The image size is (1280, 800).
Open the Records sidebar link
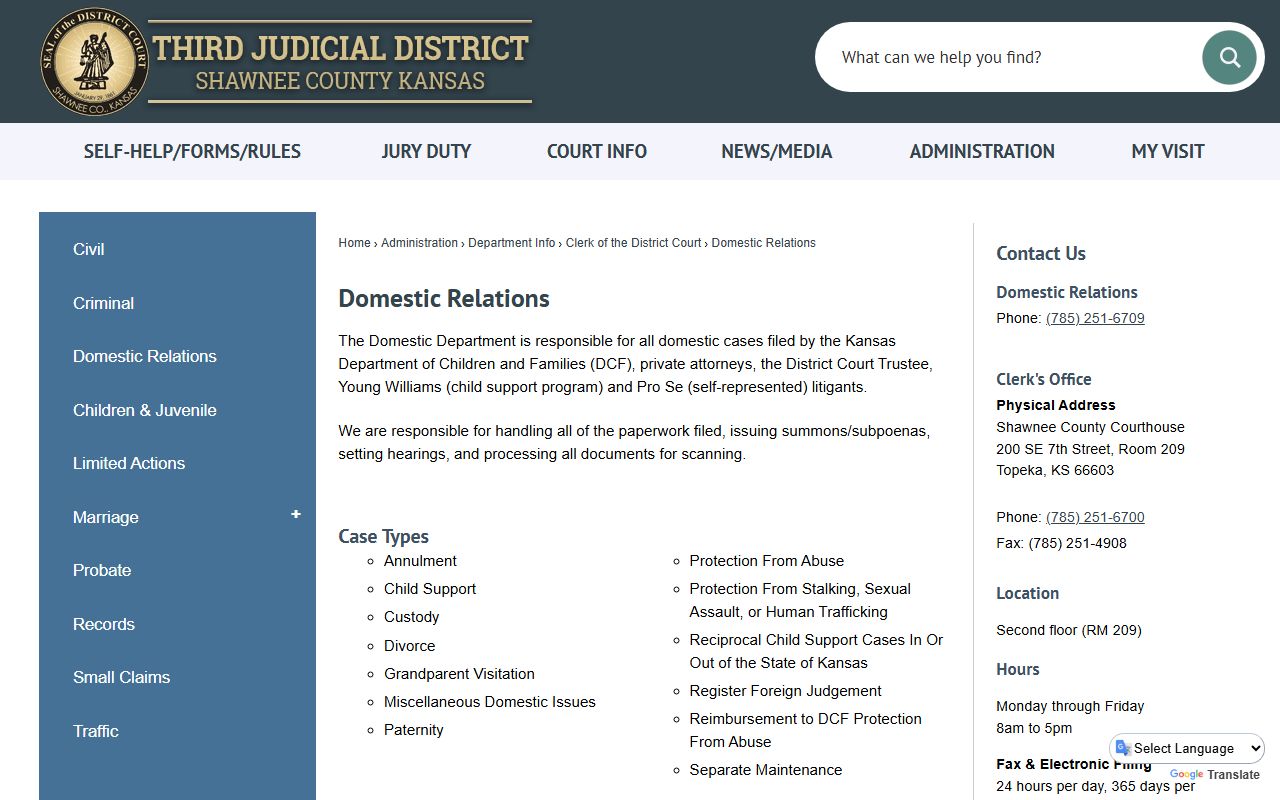[x=104, y=624]
